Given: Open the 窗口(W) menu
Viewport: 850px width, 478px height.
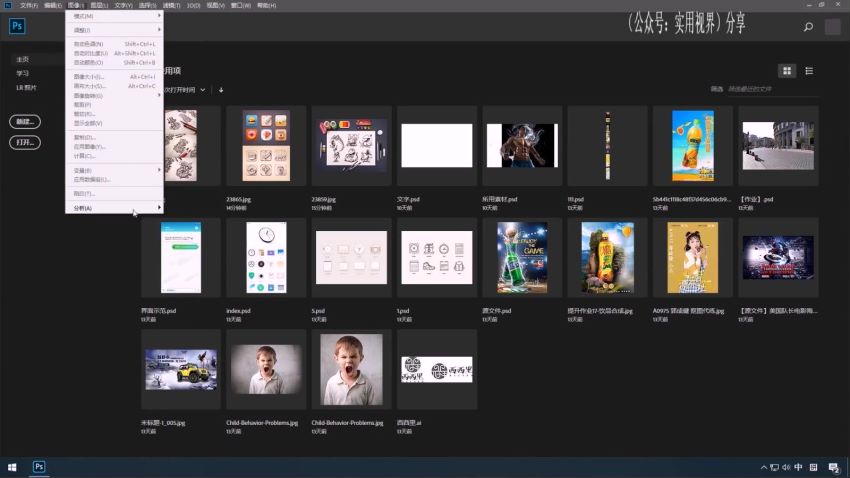Looking at the screenshot, I should coord(241,5).
